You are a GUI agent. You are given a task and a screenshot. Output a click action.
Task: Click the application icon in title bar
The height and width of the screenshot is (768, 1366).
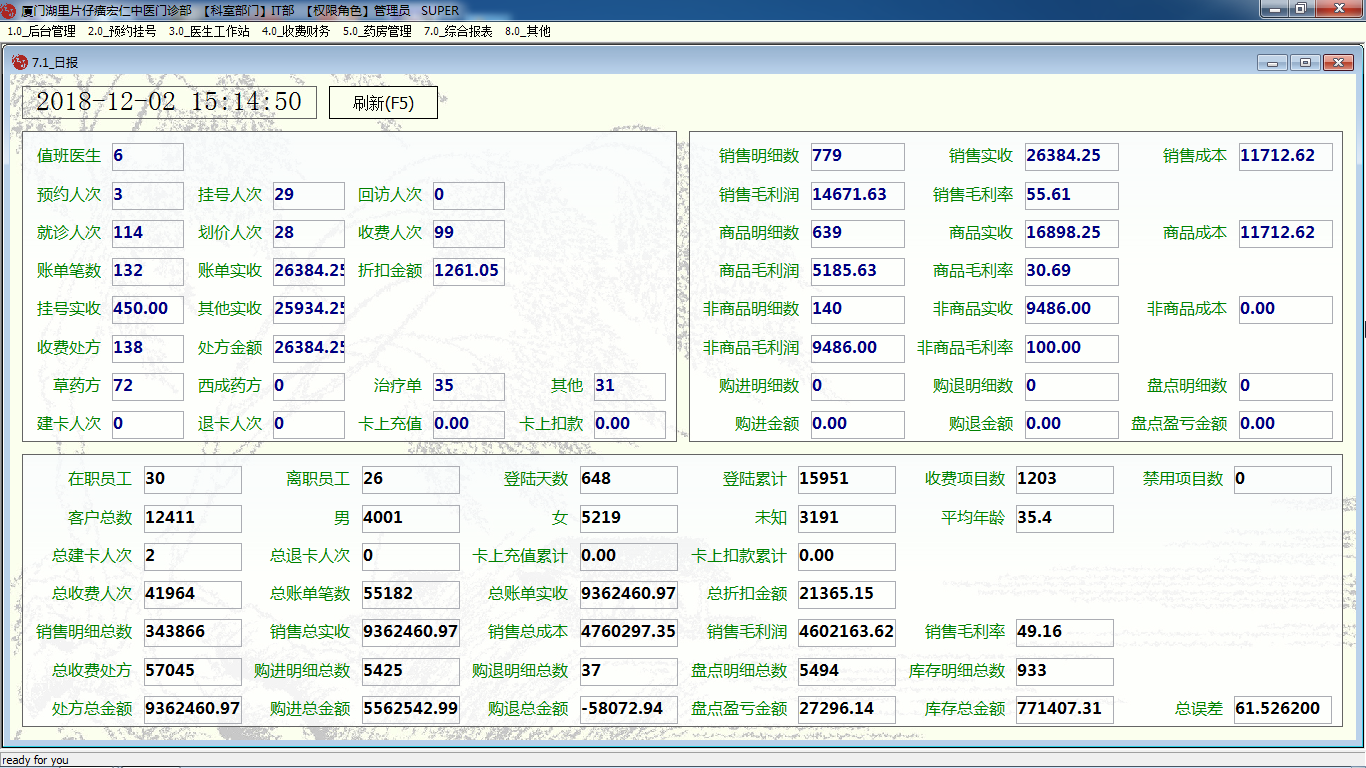pyautogui.click(x=9, y=10)
